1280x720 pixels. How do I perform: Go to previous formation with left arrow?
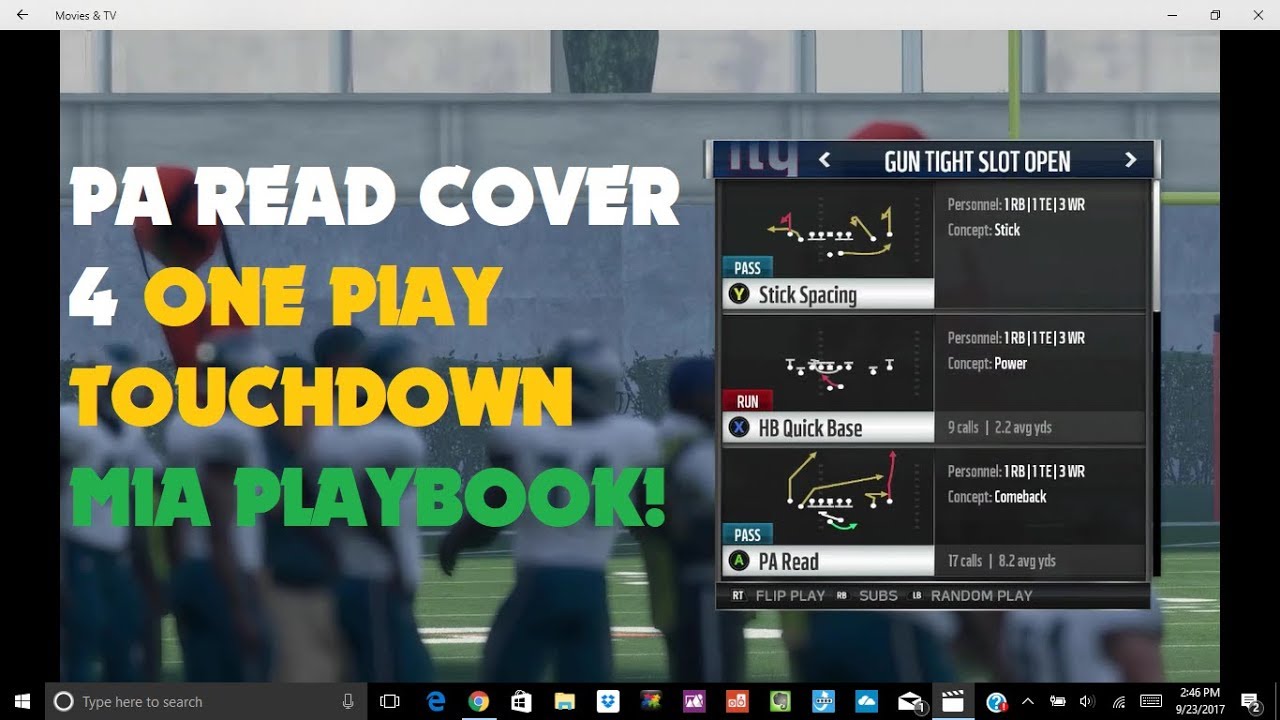pos(825,160)
